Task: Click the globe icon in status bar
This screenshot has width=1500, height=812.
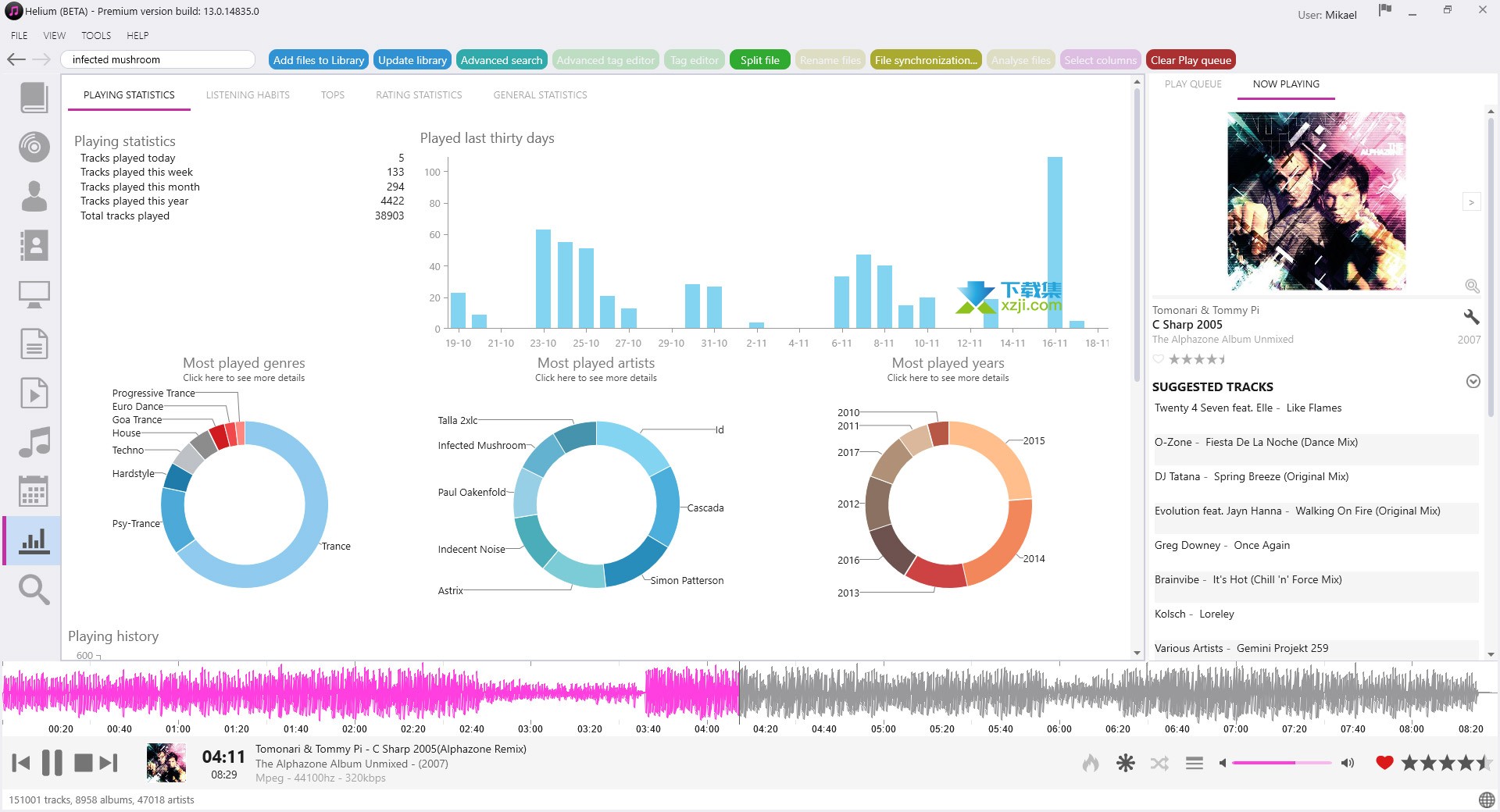Action: 1487,800
